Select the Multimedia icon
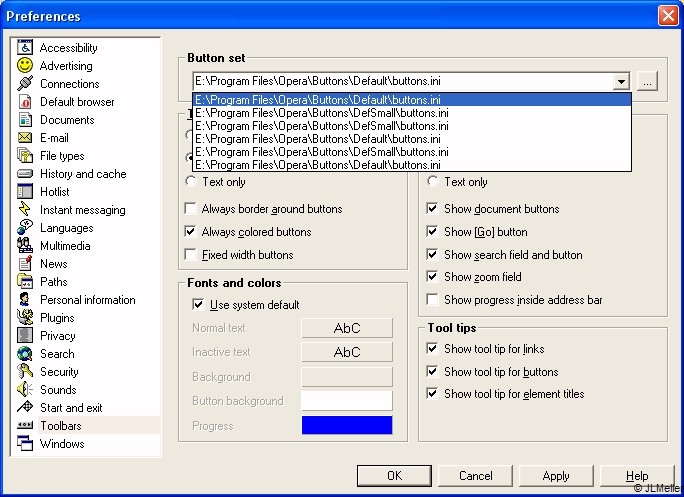The image size is (684, 497). 25,245
